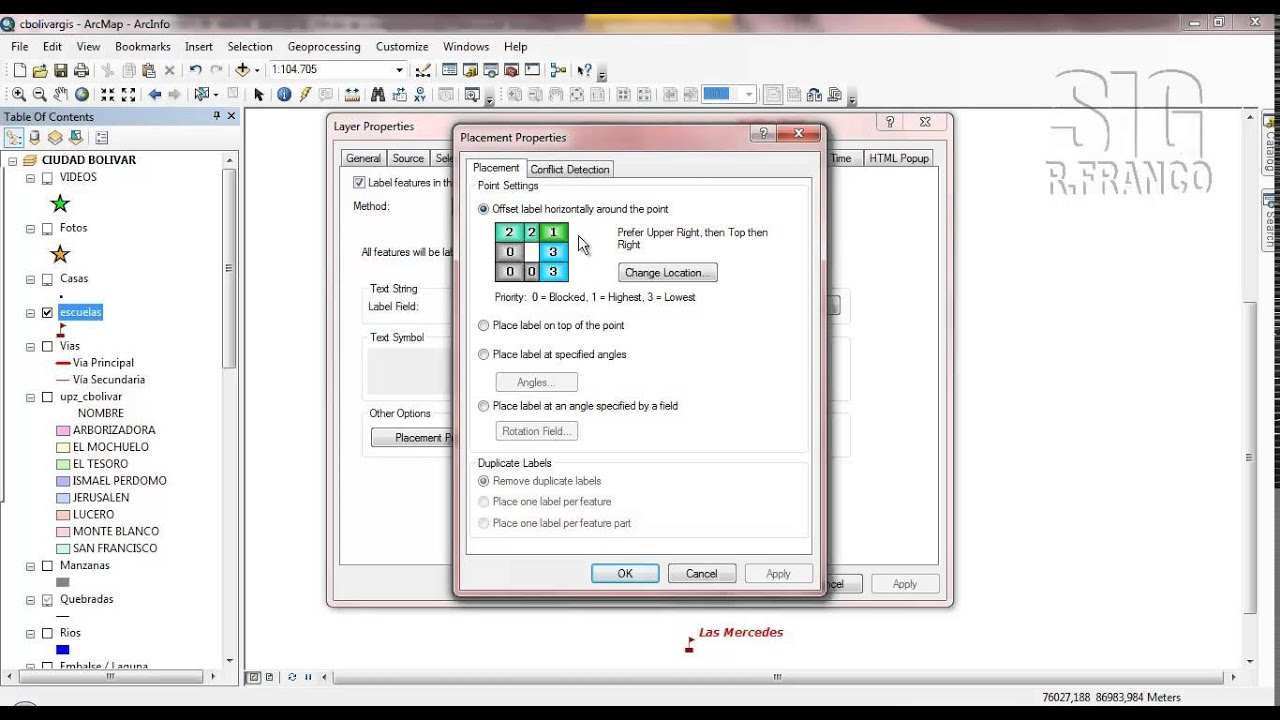Click the Add Data icon
The width and height of the screenshot is (1280, 720).
click(x=241, y=70)
